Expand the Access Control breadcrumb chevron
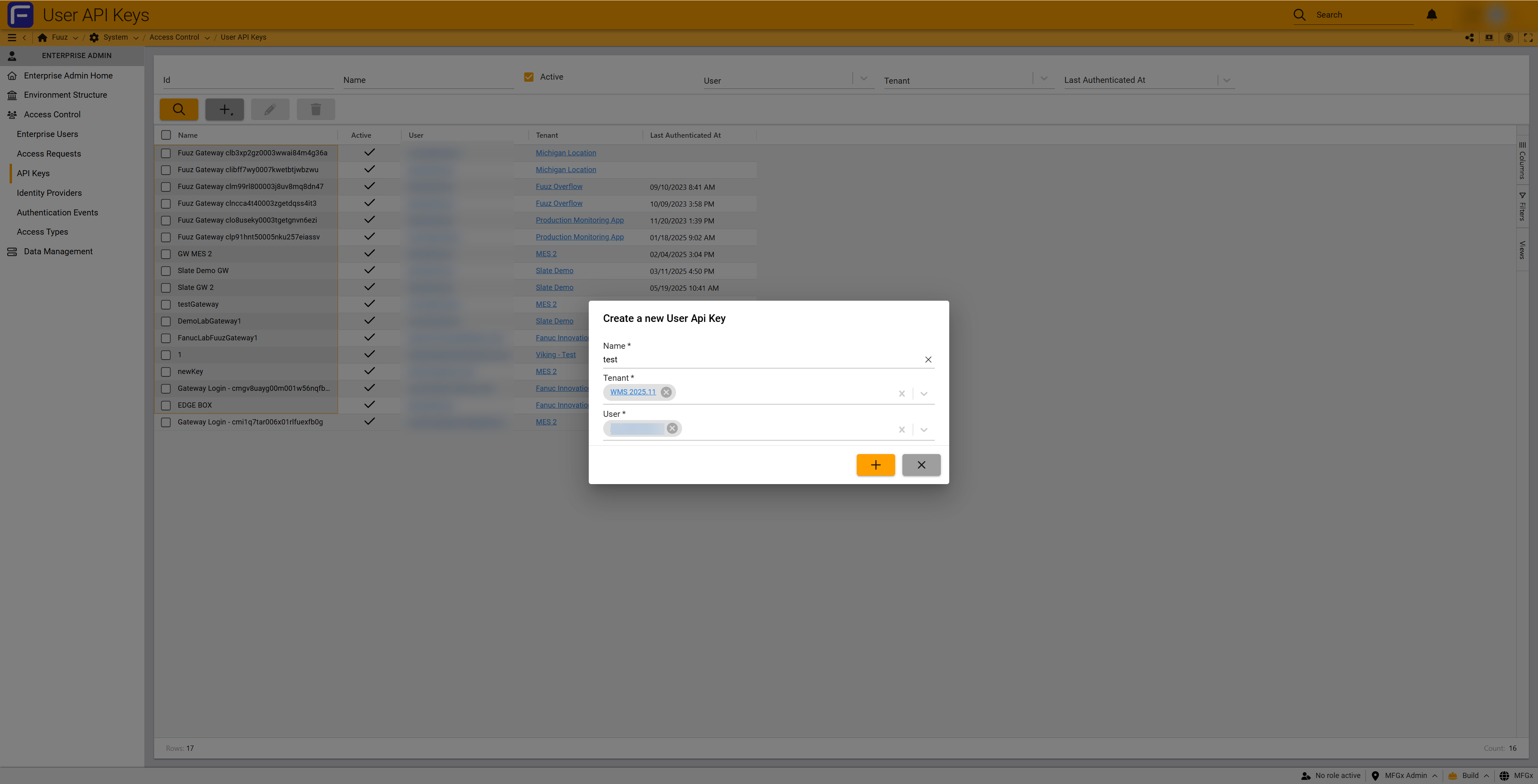 207,38
